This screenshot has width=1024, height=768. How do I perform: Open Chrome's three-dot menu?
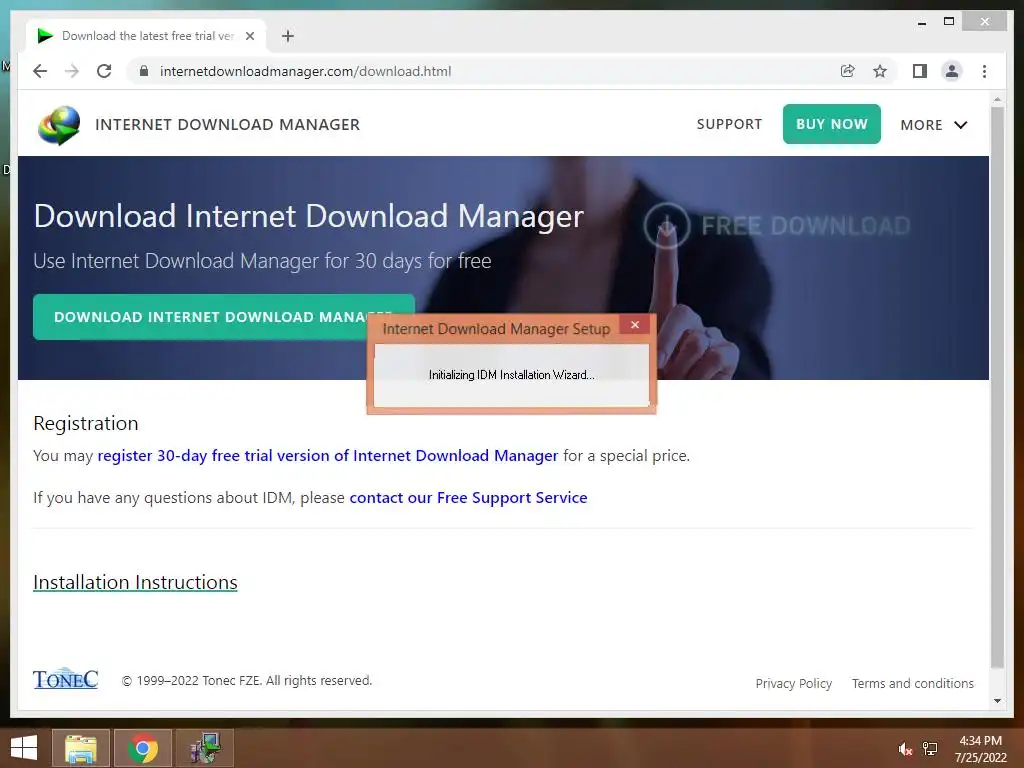point(984,71)
